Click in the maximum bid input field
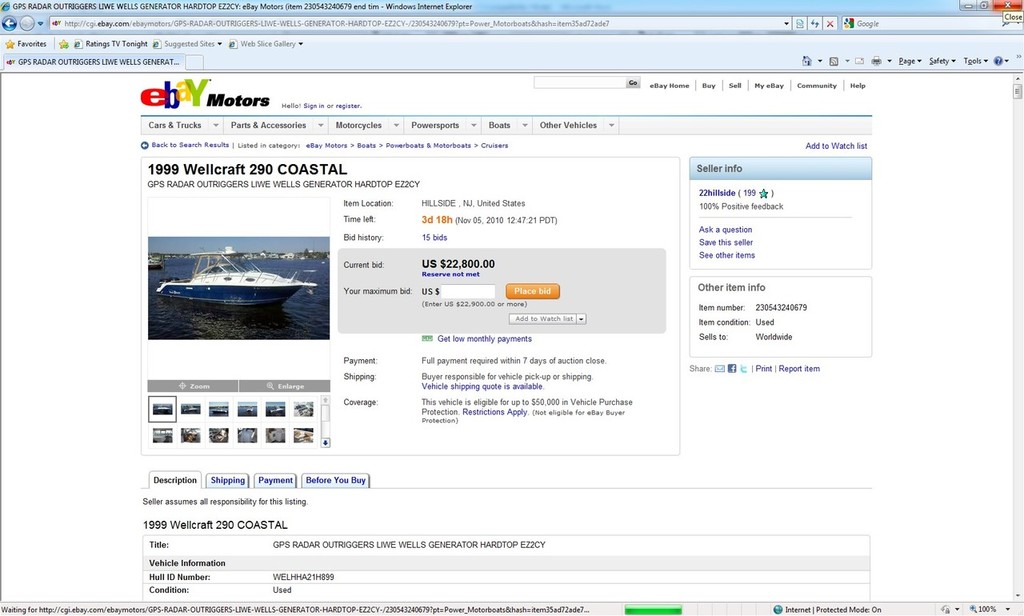 point(468,291)
